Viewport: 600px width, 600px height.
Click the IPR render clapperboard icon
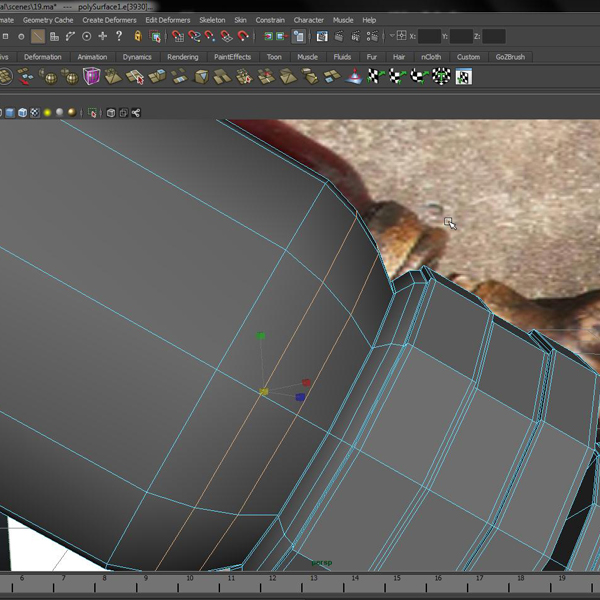pos(355,36)
